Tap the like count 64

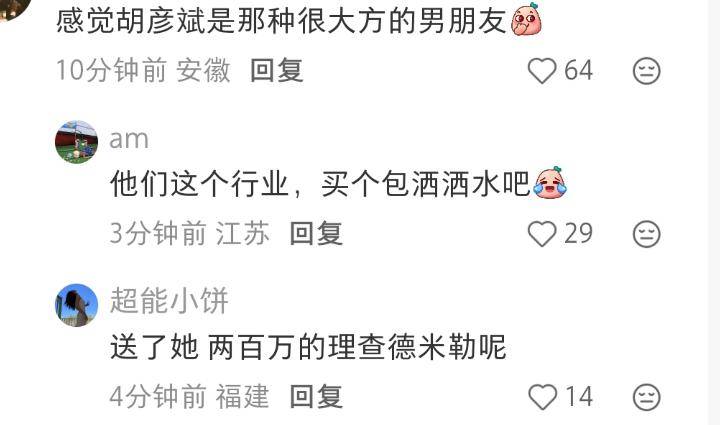point(578,71)
